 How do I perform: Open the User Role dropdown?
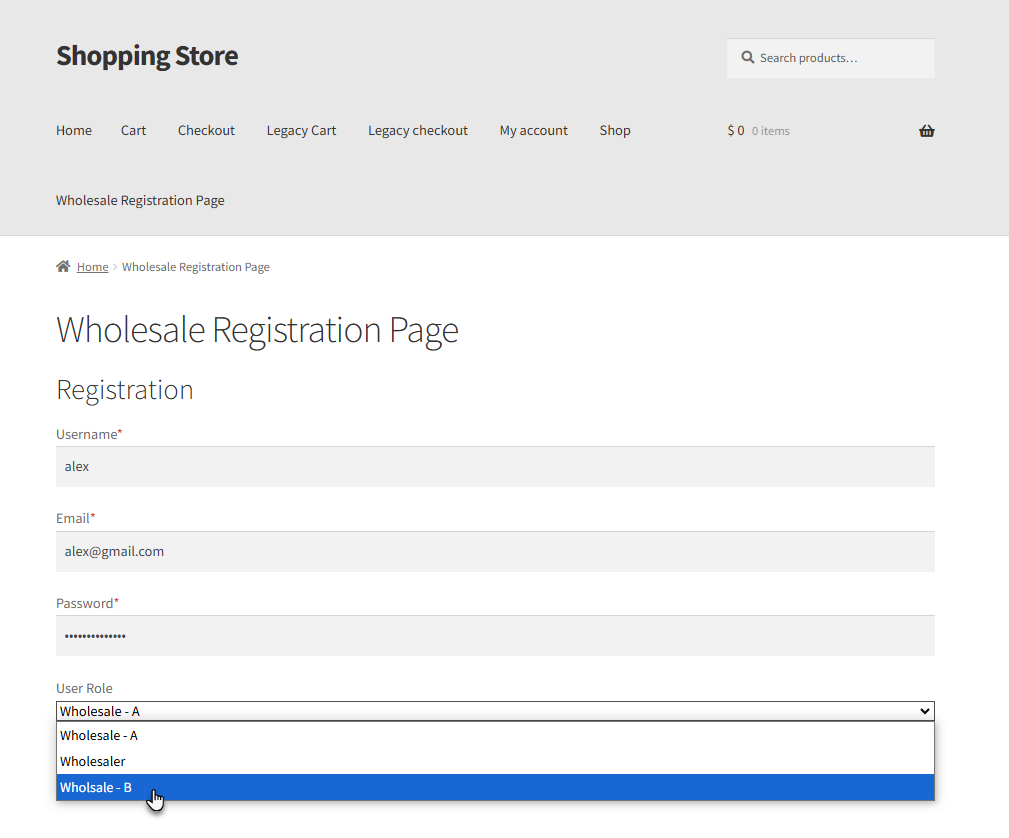(495, 710)
